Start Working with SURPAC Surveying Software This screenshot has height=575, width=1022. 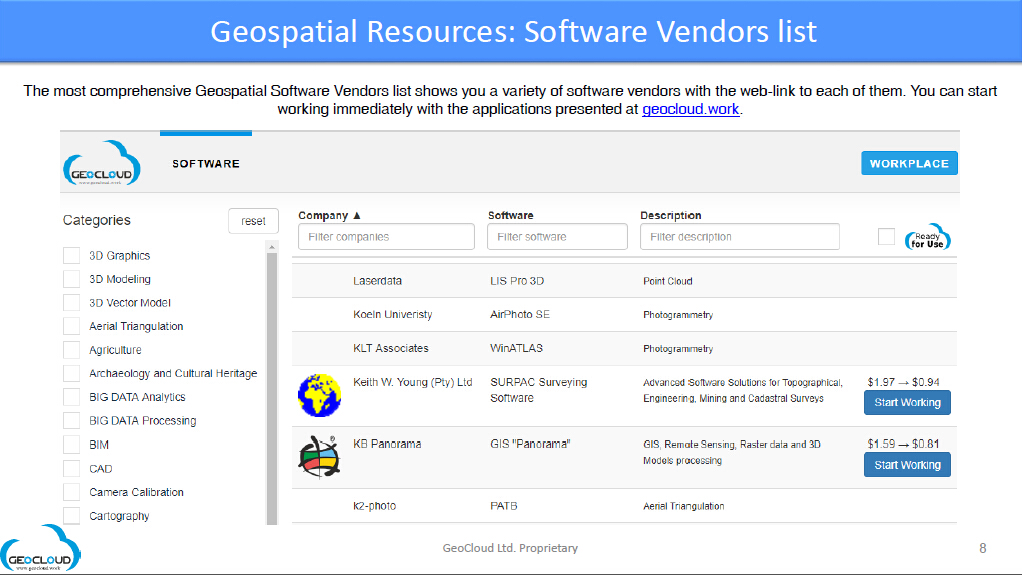[907, 403]
